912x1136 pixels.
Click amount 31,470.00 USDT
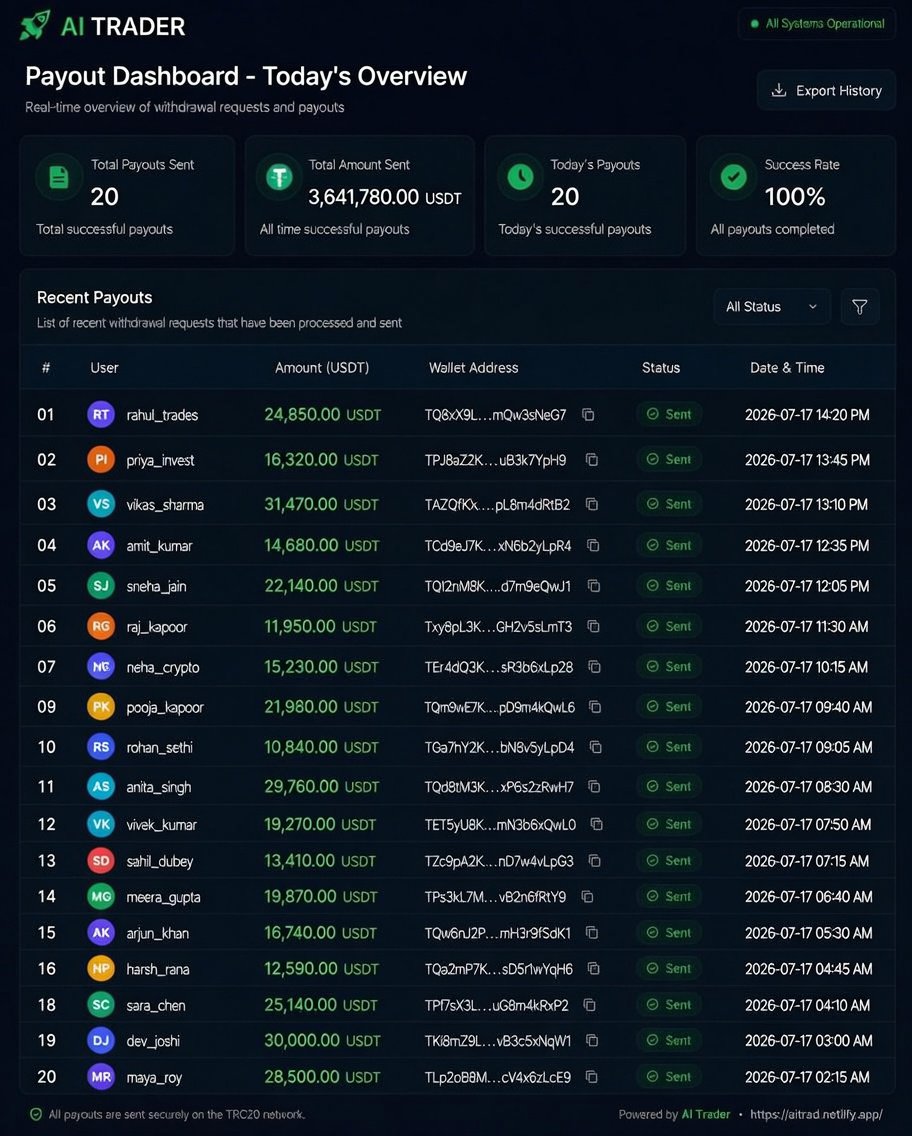click(x=321, y=504)
